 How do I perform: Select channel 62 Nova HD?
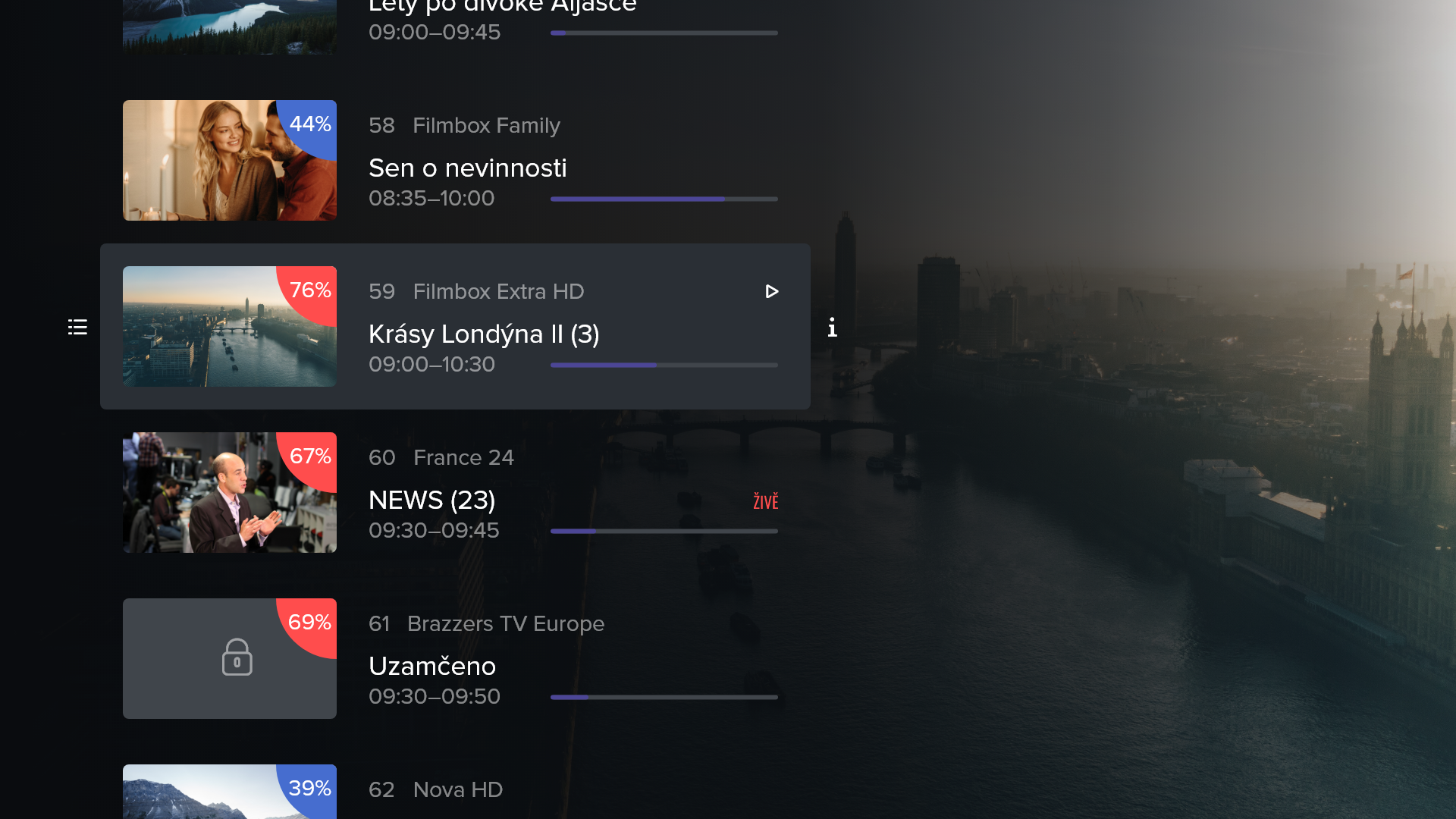pos(435,790)
